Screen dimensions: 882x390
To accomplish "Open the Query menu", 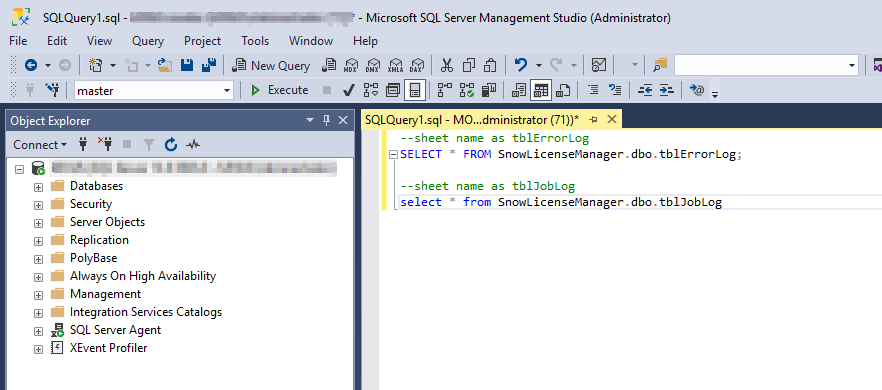I will tap(148, 41).
